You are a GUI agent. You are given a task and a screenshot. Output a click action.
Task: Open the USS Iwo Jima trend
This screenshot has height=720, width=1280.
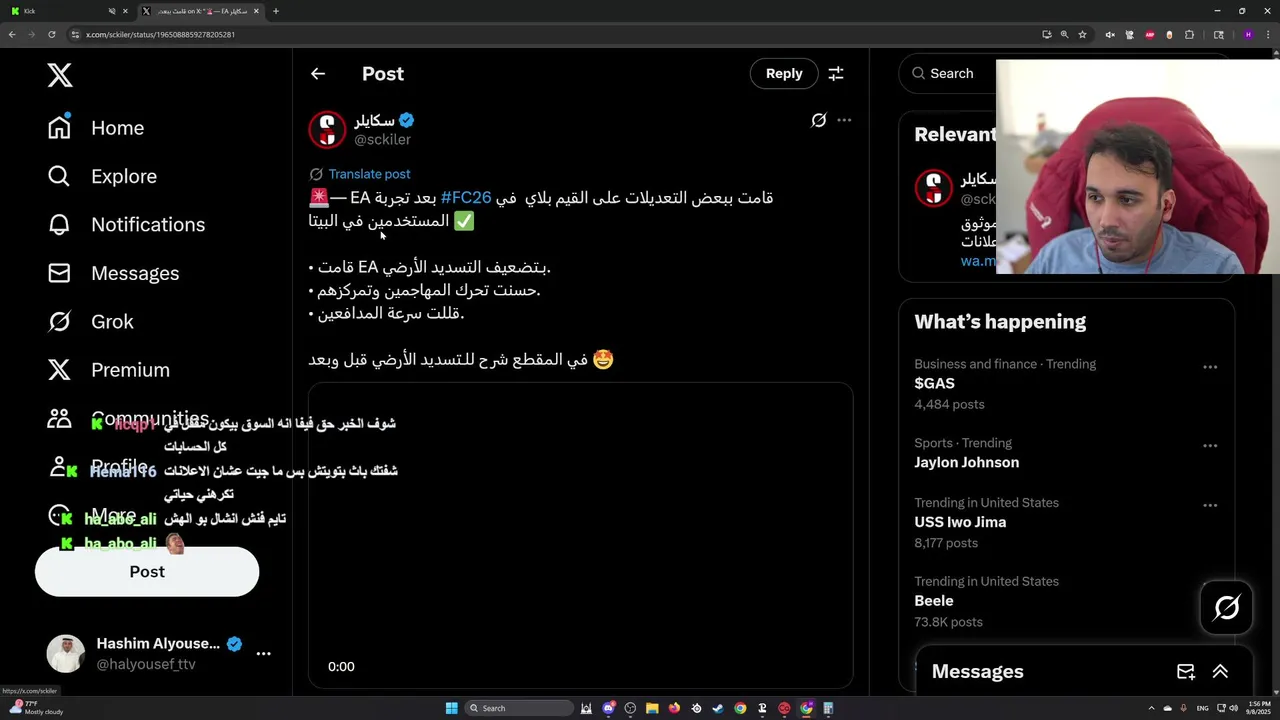(960, 522)
